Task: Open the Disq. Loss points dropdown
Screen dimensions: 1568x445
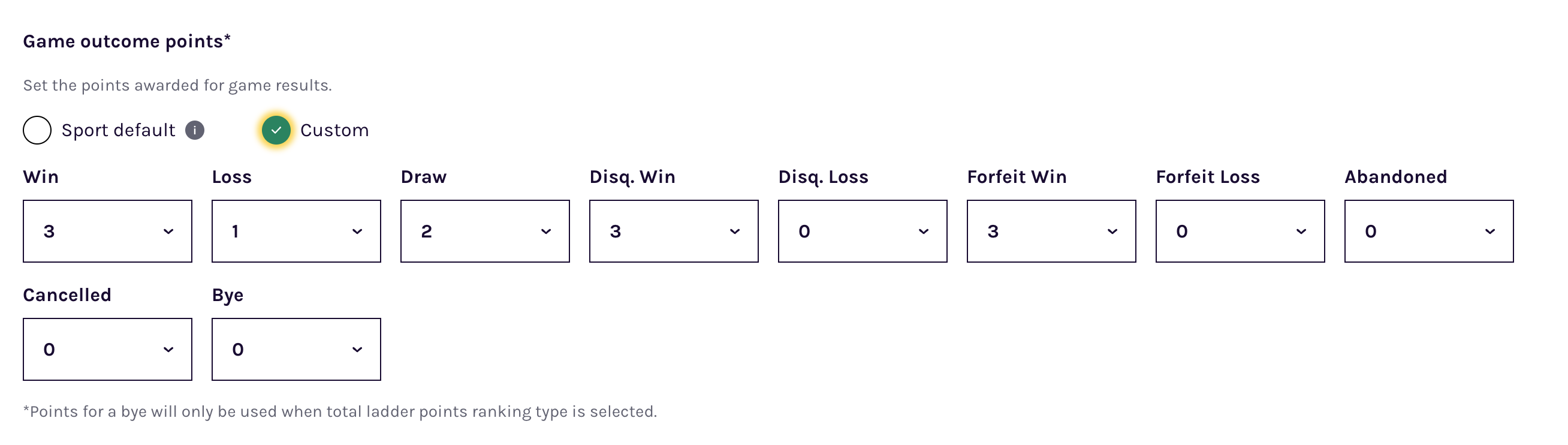Action: coord(862,231)
